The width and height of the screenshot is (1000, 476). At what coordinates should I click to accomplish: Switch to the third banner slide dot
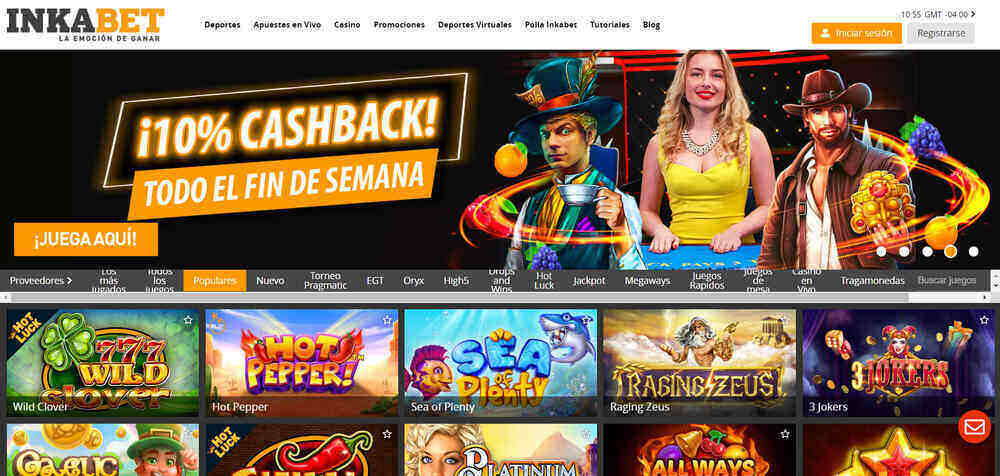coord(927,251)
